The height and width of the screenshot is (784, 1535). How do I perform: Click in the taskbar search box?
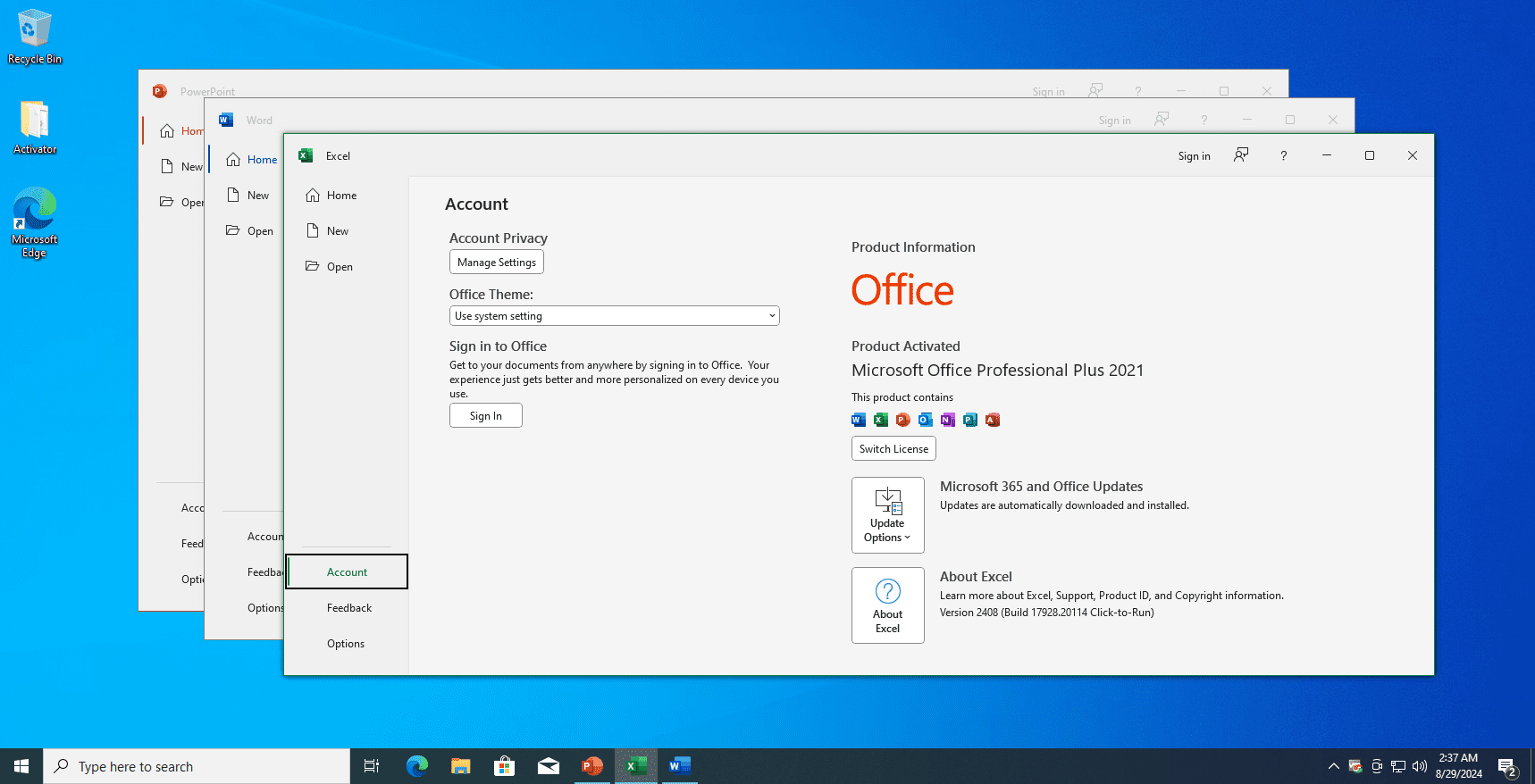point(197,766)
